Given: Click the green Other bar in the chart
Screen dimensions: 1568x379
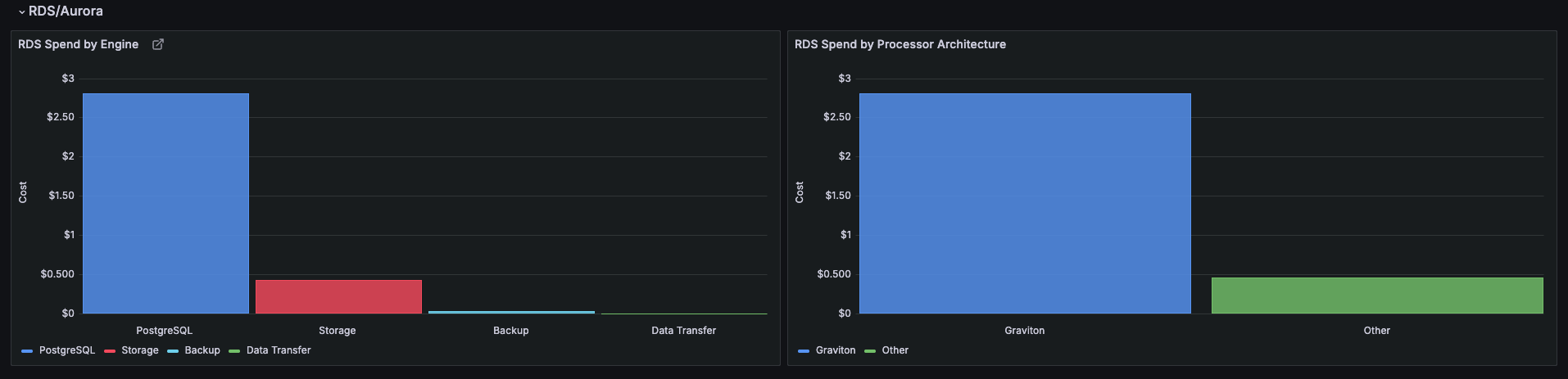Looking at the screenshot, I should (1377, 296).
